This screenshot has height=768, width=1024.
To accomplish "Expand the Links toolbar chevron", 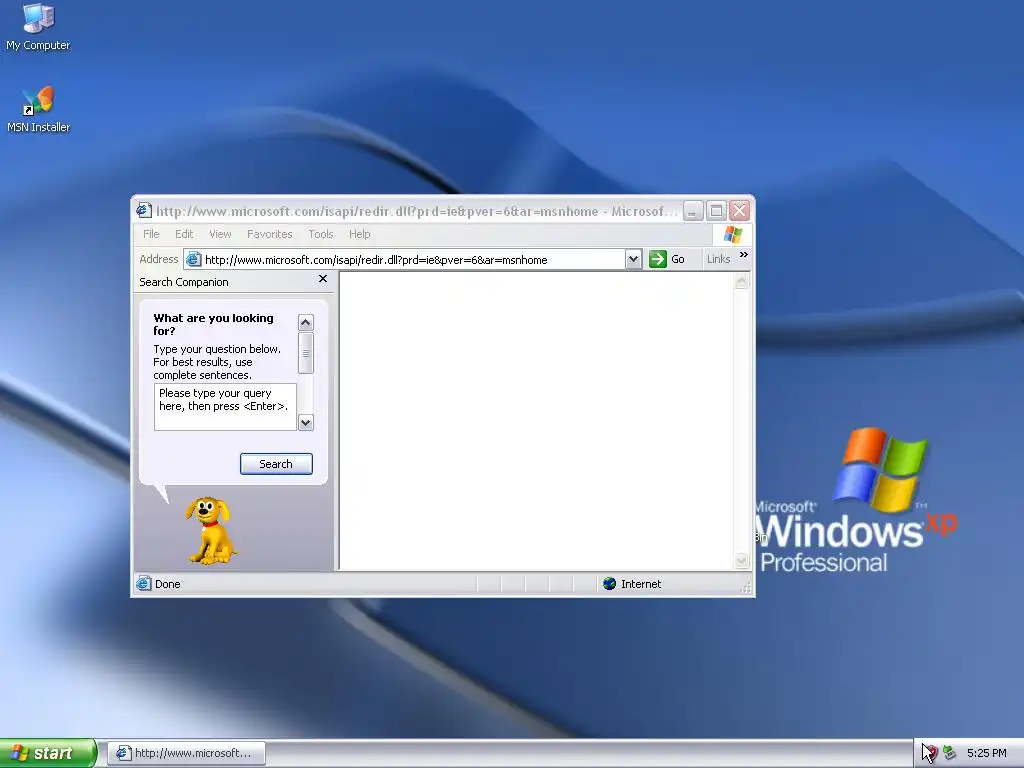I will [743, 255].
